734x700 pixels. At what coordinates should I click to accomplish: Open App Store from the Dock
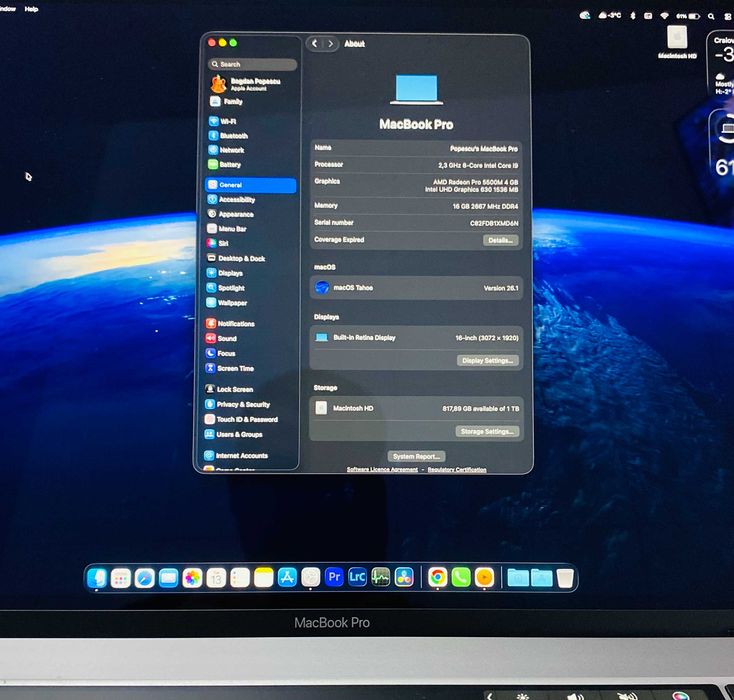287,578
